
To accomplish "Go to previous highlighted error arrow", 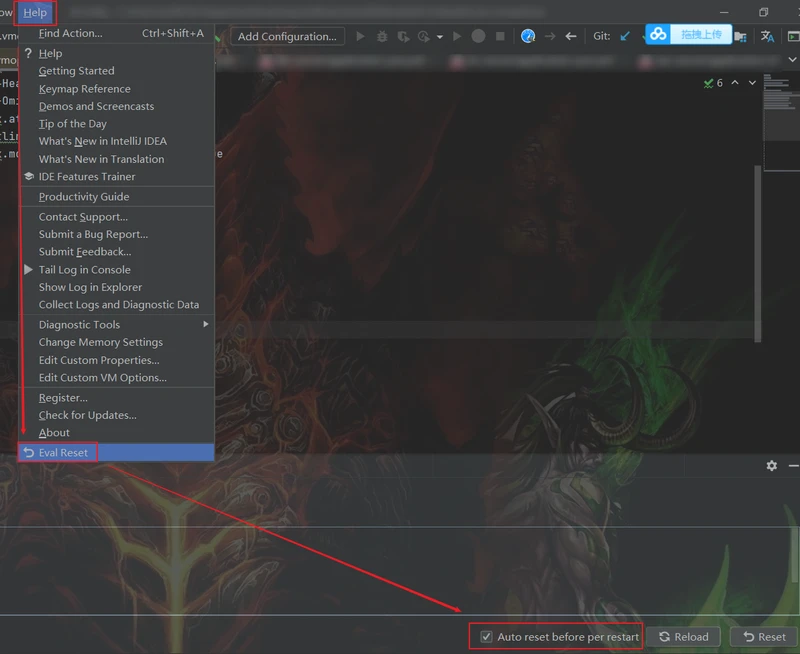I will coord(735,83).
